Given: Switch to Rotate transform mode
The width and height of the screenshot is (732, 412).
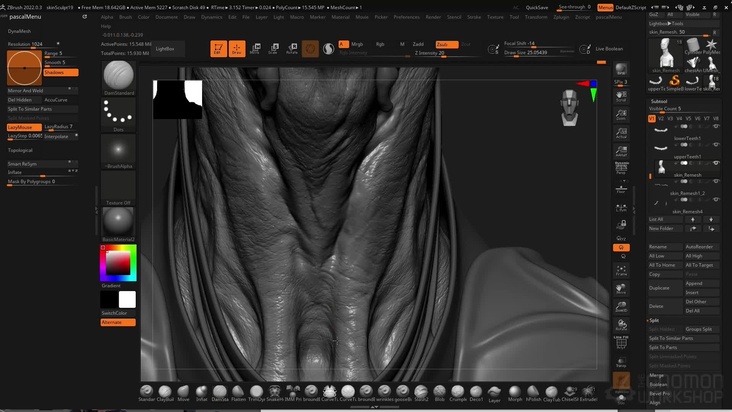Looking at the screenshot, I should (292, 49).
